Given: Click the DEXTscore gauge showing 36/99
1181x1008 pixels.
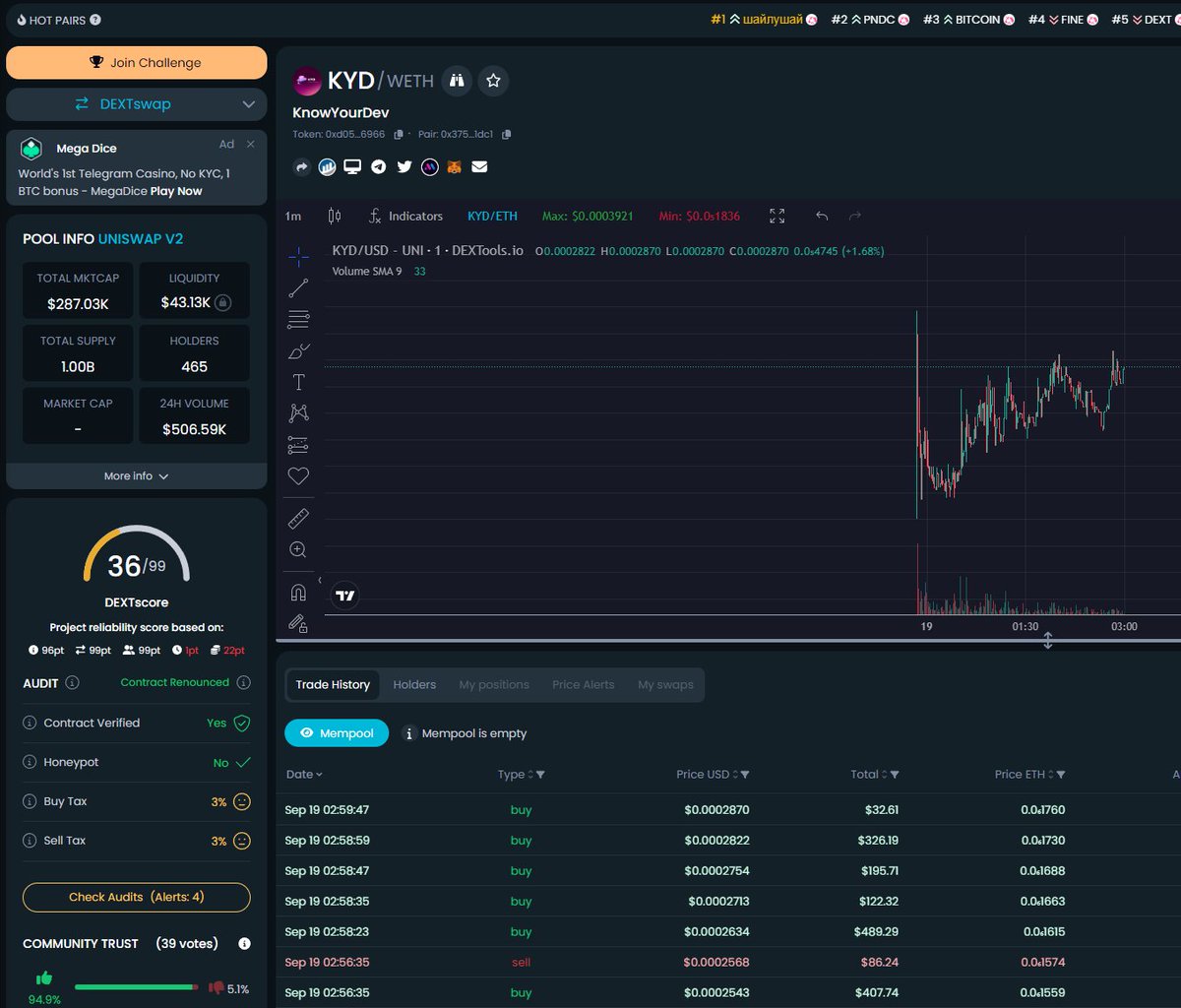Looking at the screenshot, I should click(x=136, y=555).
